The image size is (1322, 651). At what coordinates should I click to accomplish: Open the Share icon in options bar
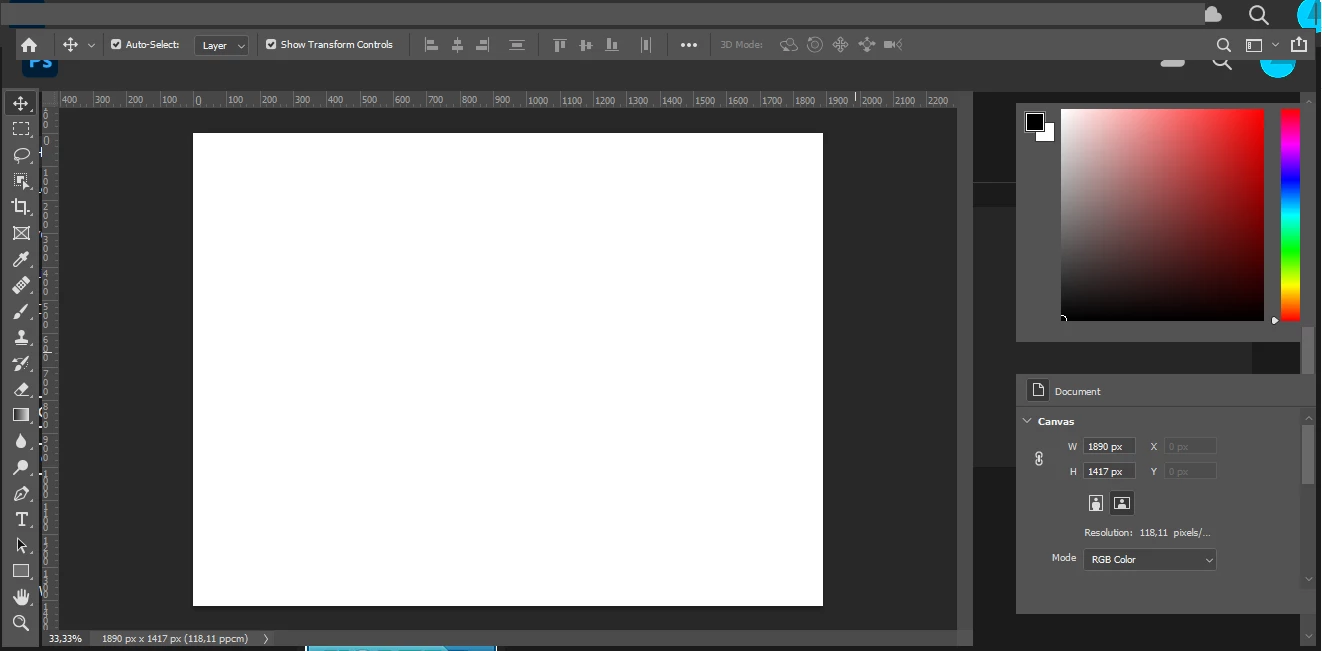[1299, 45]
